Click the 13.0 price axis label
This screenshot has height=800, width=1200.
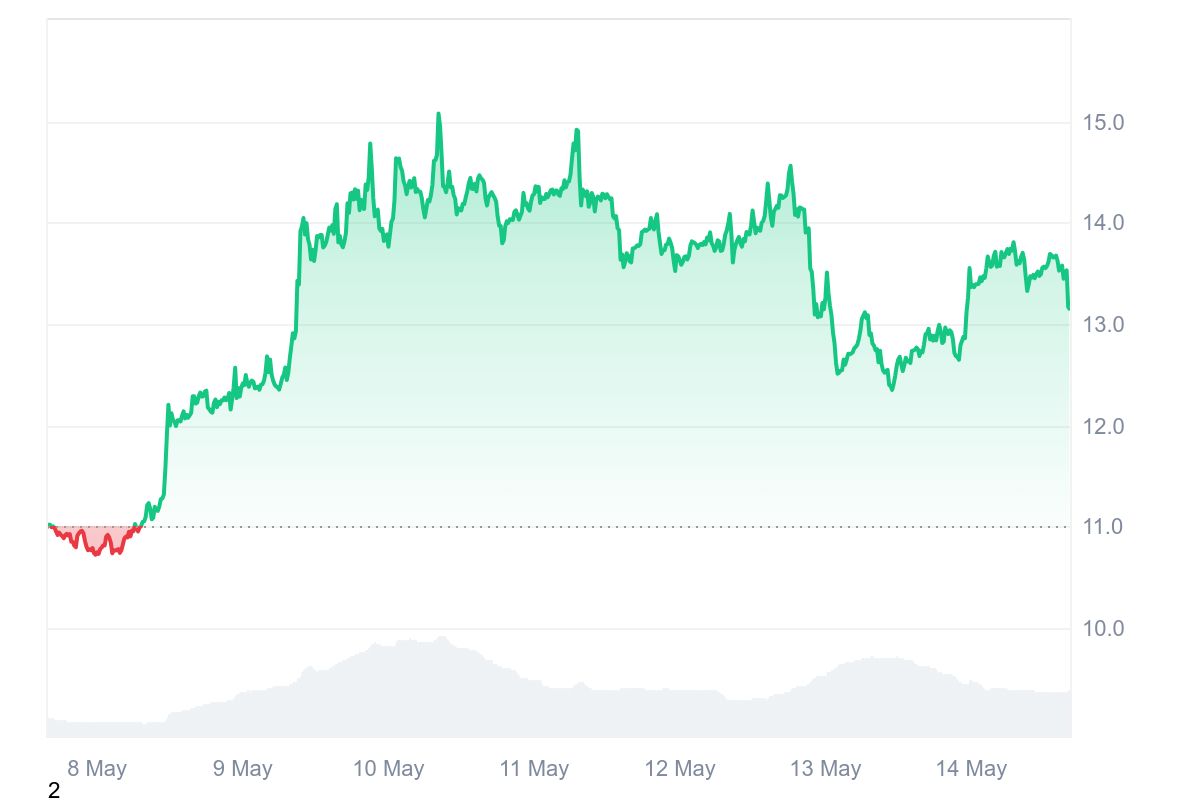point(1103,325)
